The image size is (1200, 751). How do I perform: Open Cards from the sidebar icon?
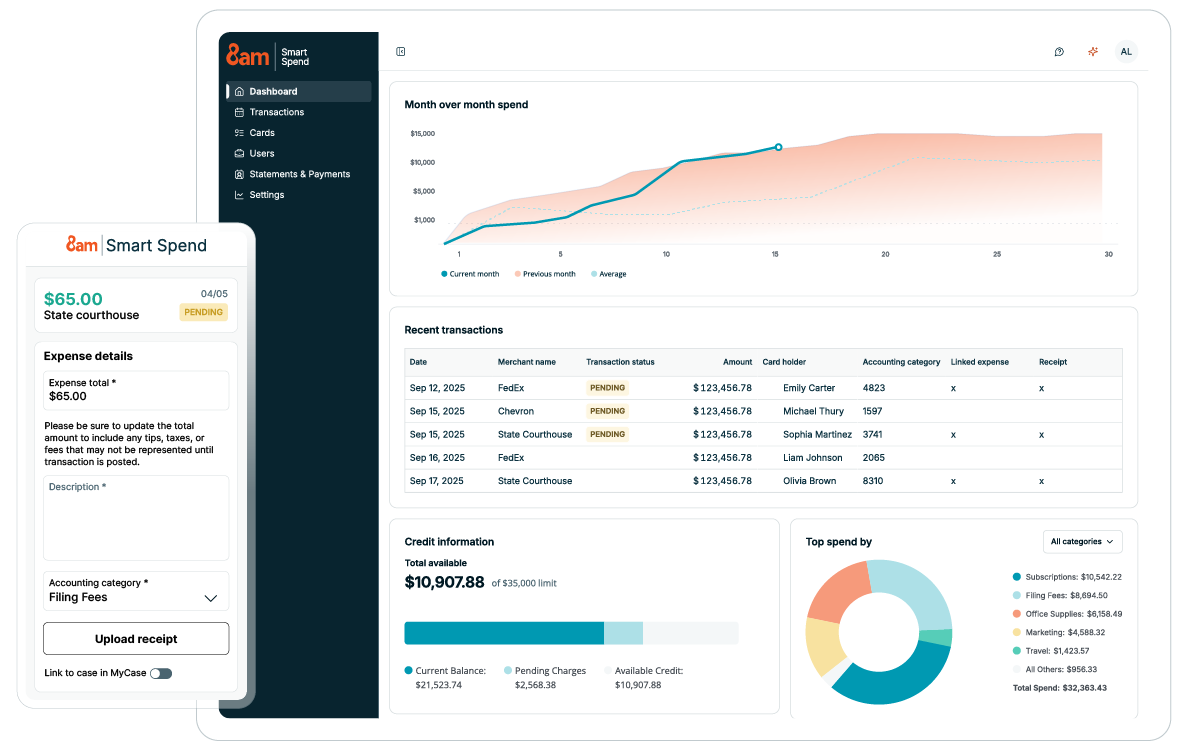click(x=239, y=132)
